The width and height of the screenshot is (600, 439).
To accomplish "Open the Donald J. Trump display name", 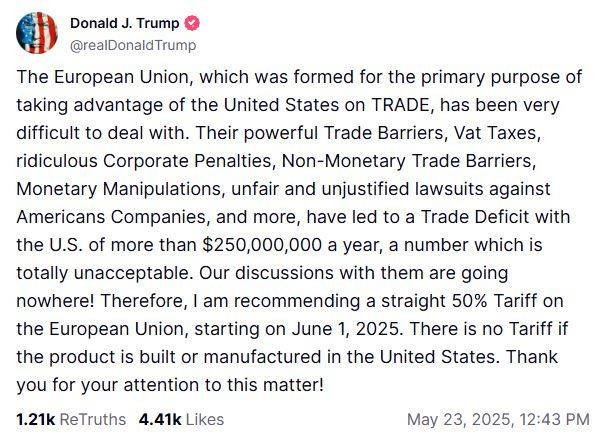I will point(125,23).
